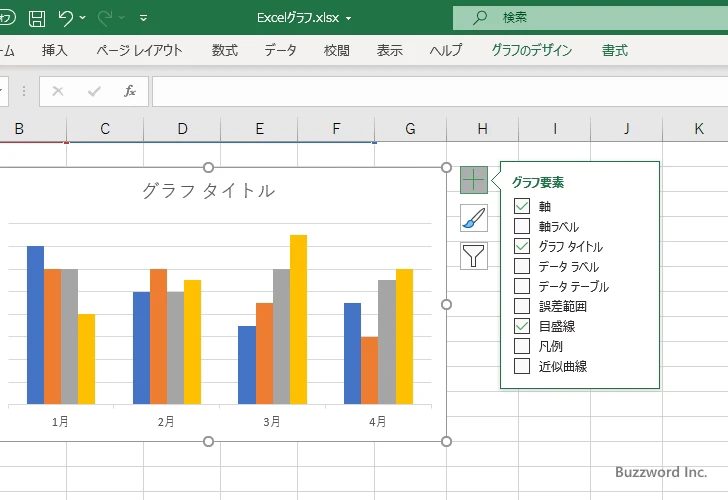Click the Redo arrow icon

(105, 18)
